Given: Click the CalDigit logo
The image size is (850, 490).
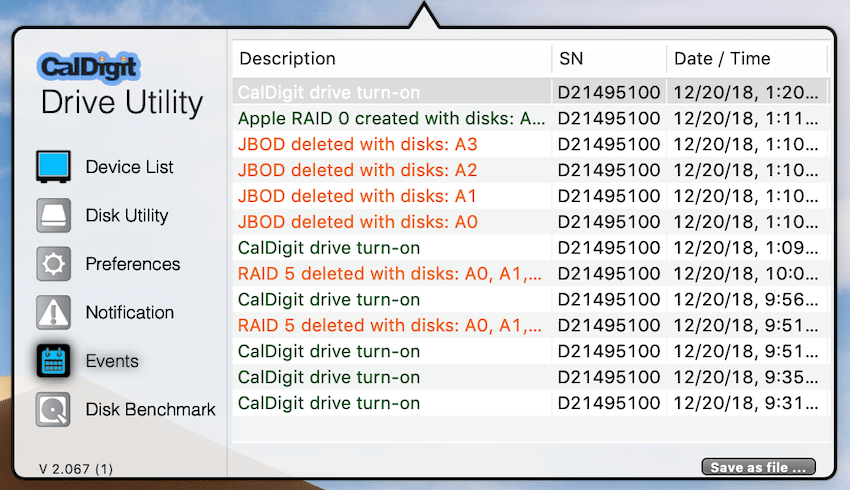Looking at the screenshot, I should 88,68.
